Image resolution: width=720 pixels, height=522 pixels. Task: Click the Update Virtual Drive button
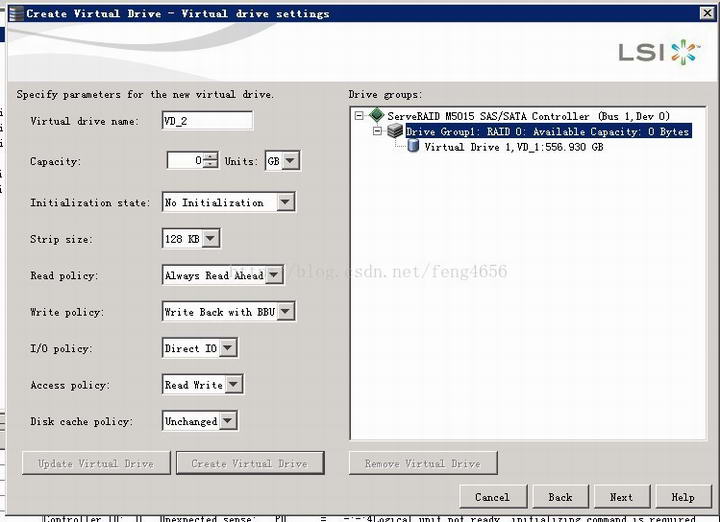pyautogui.click(x=96, y=463)
